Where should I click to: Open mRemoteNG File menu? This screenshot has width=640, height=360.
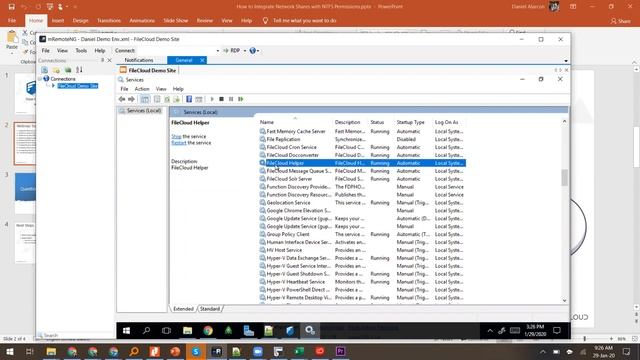[45, 51]
